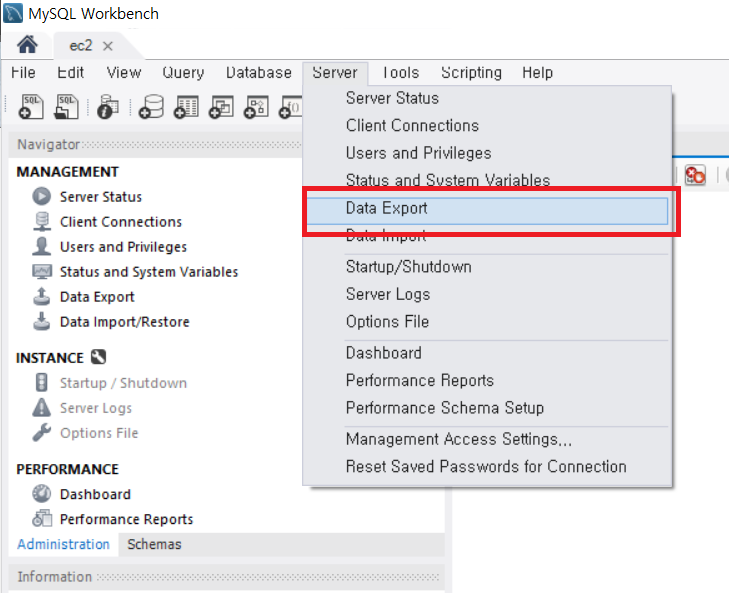Create a new table toolbar icon

186,107
